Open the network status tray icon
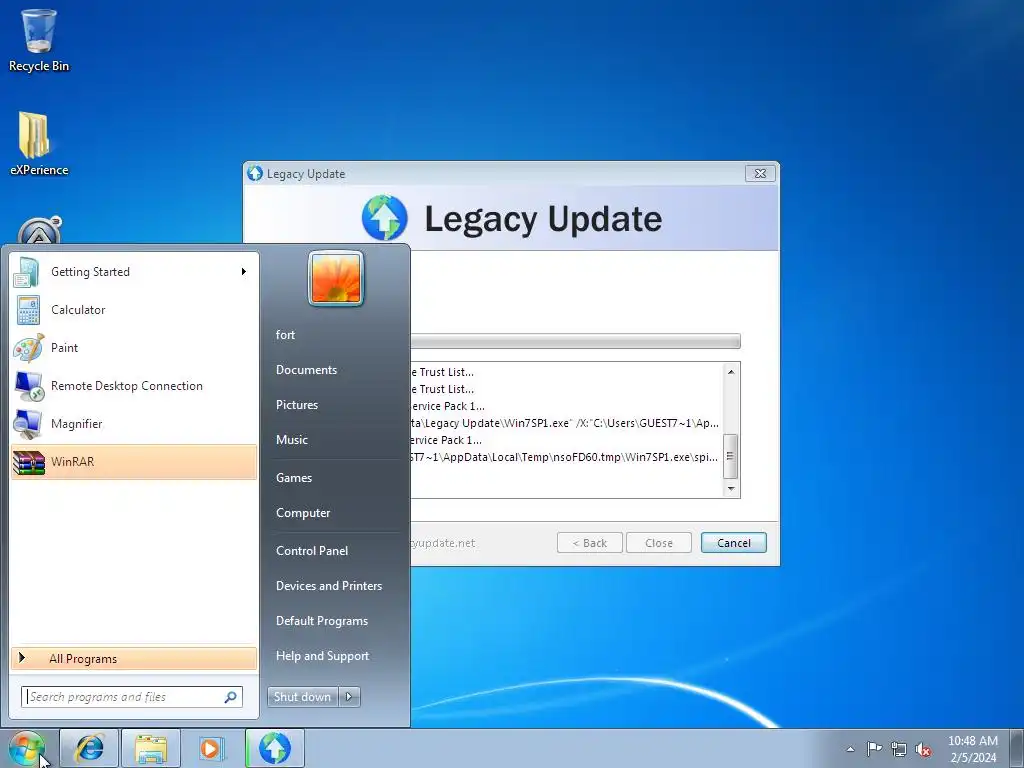 [x=899, y=749]
